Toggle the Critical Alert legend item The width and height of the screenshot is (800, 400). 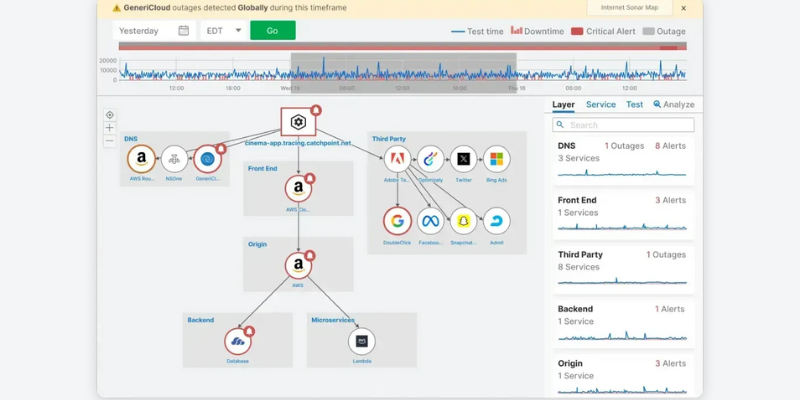coord(603,32)
